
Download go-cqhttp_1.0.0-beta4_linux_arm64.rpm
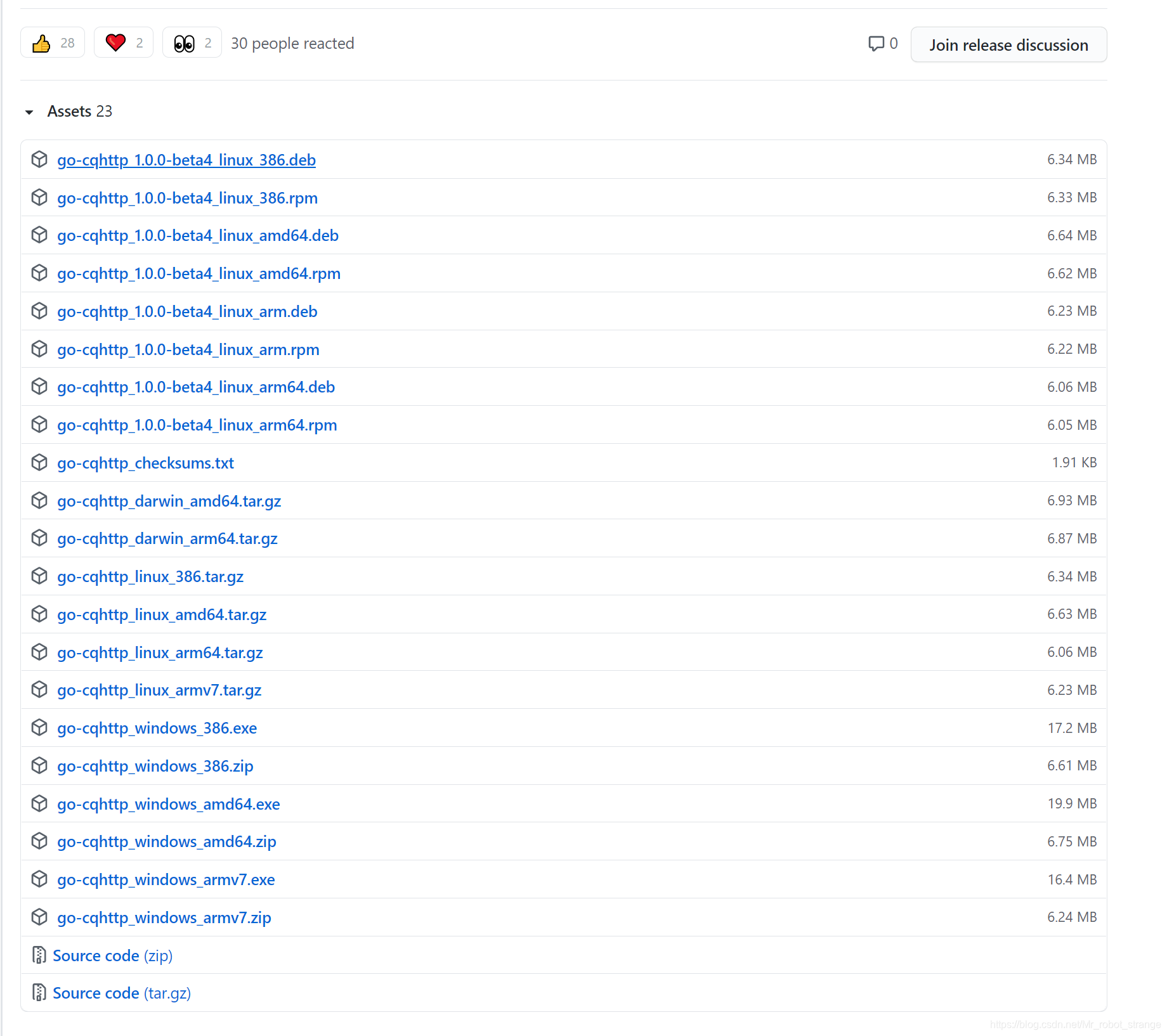(x=197, y=425)
